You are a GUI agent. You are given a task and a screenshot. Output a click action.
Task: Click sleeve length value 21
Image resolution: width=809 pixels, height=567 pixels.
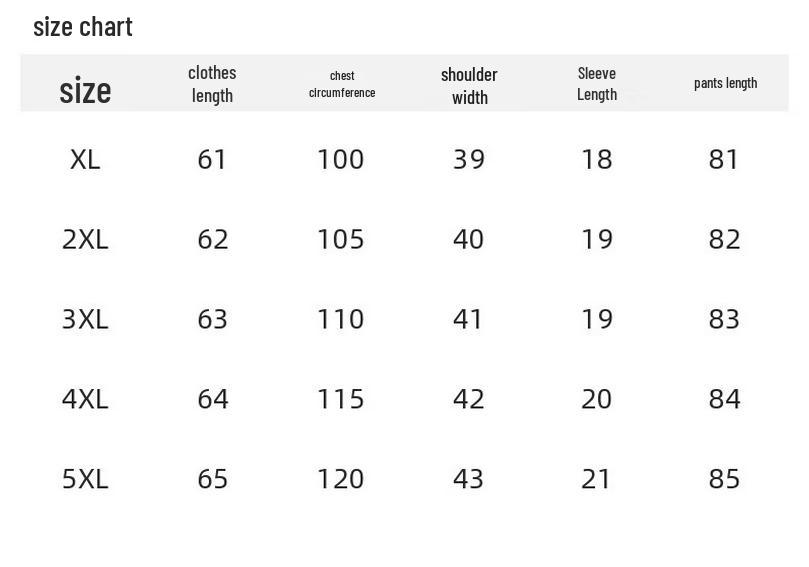click(596, 479)
